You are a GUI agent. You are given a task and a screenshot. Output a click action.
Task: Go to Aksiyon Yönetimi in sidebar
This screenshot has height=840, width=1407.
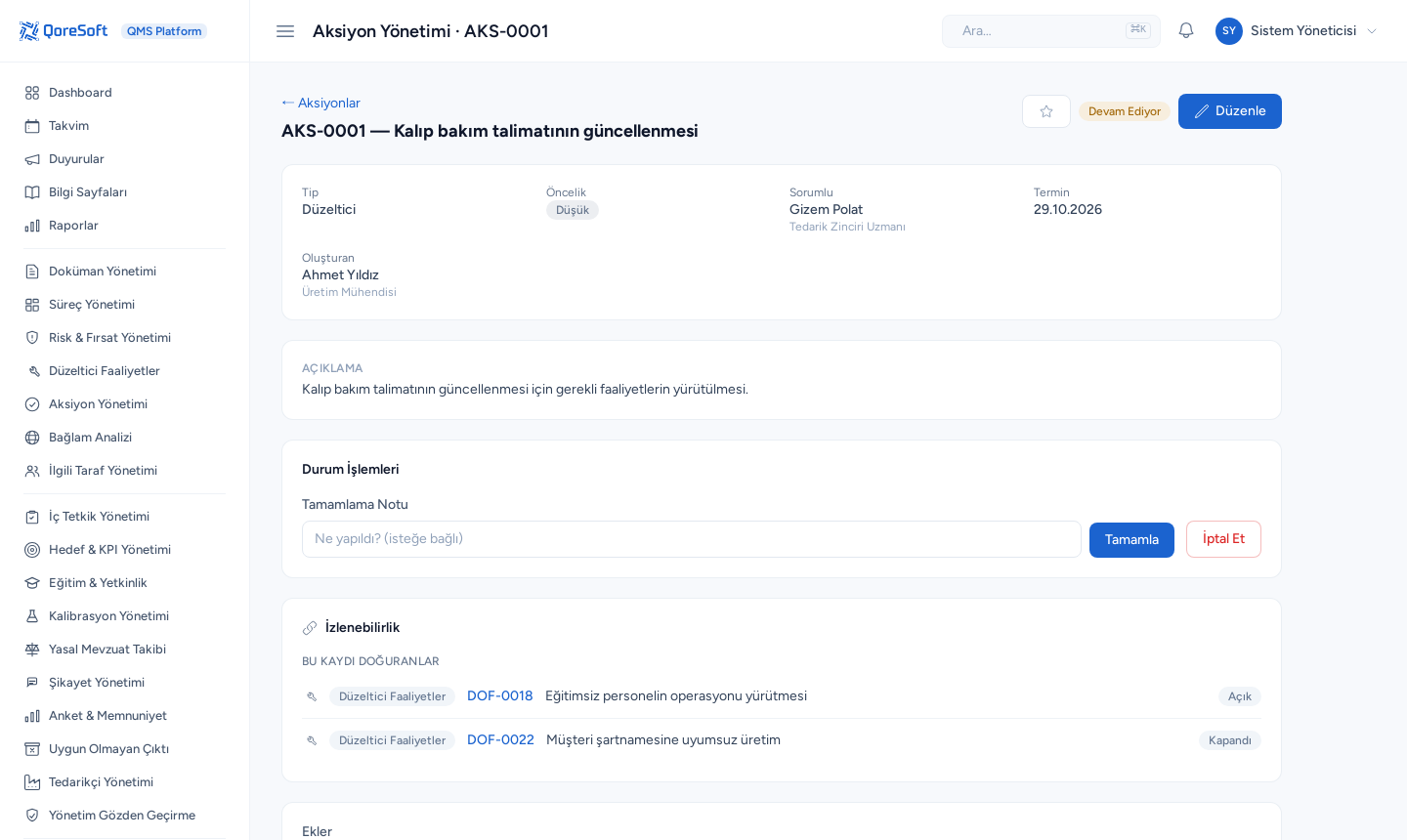point(125,404)
